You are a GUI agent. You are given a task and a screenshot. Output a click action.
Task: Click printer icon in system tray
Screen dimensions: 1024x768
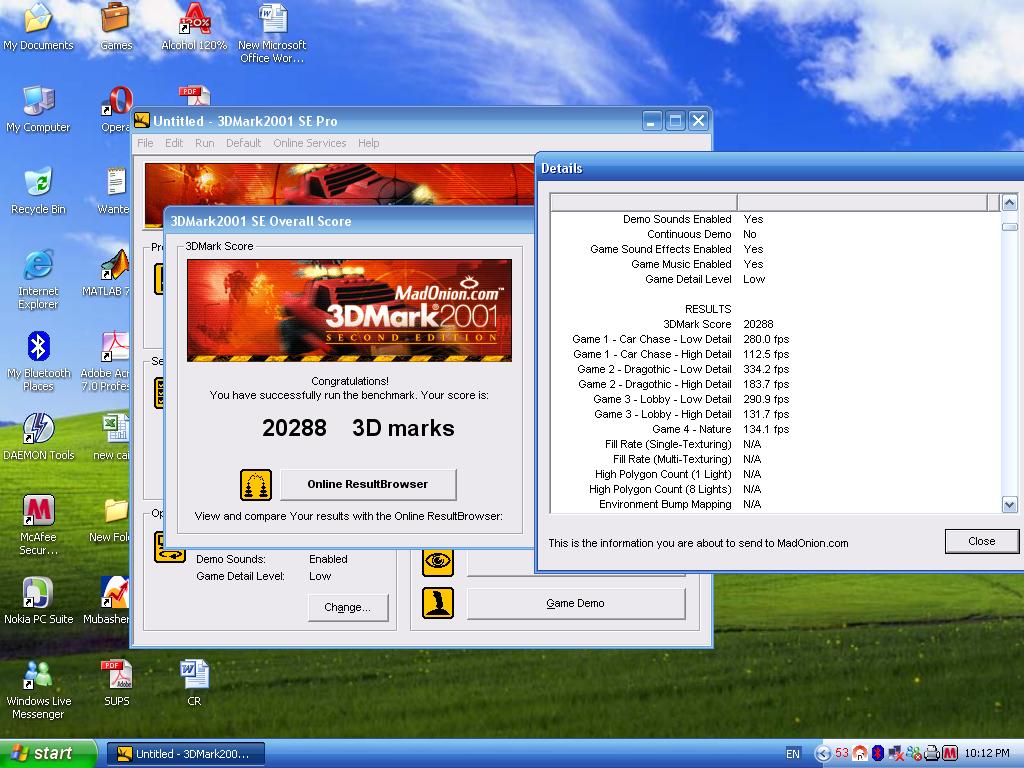coord(933,753)
